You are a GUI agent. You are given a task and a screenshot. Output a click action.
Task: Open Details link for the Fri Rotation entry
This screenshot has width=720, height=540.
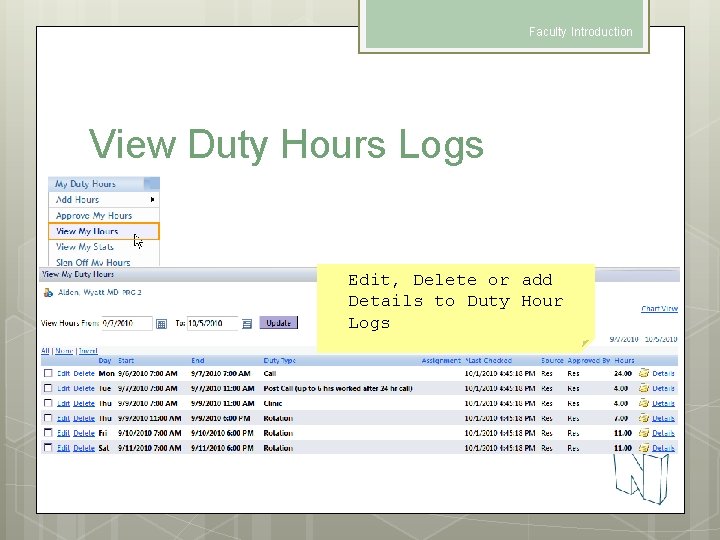(x=664, y=433)
